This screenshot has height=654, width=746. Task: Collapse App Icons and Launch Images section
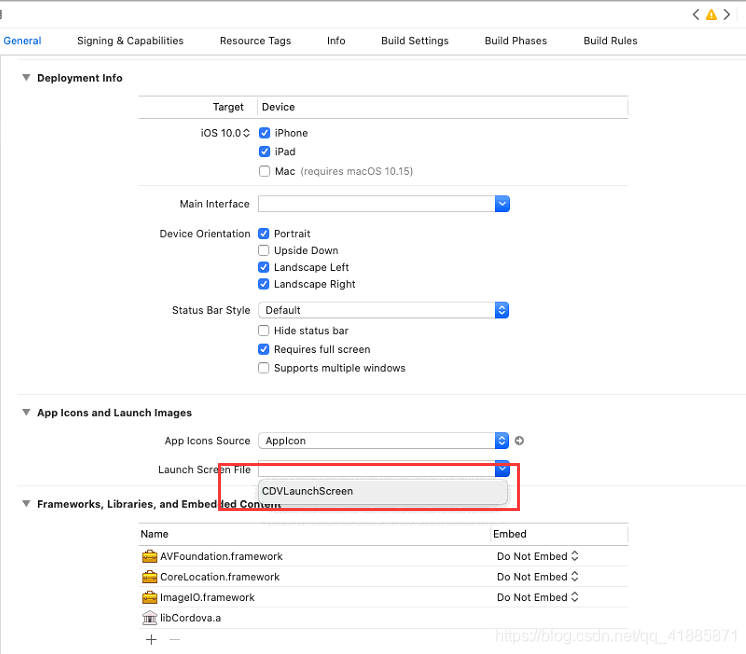[26, 412]
